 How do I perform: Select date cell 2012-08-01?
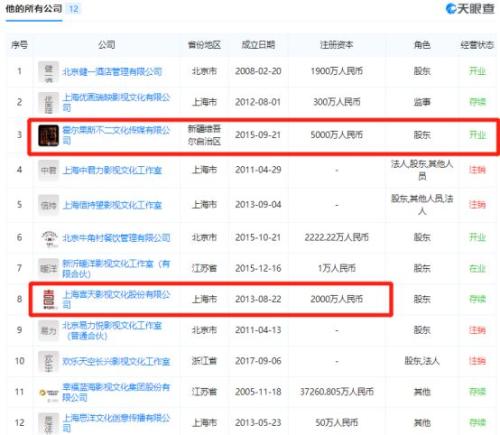click(x=258, y=102)
